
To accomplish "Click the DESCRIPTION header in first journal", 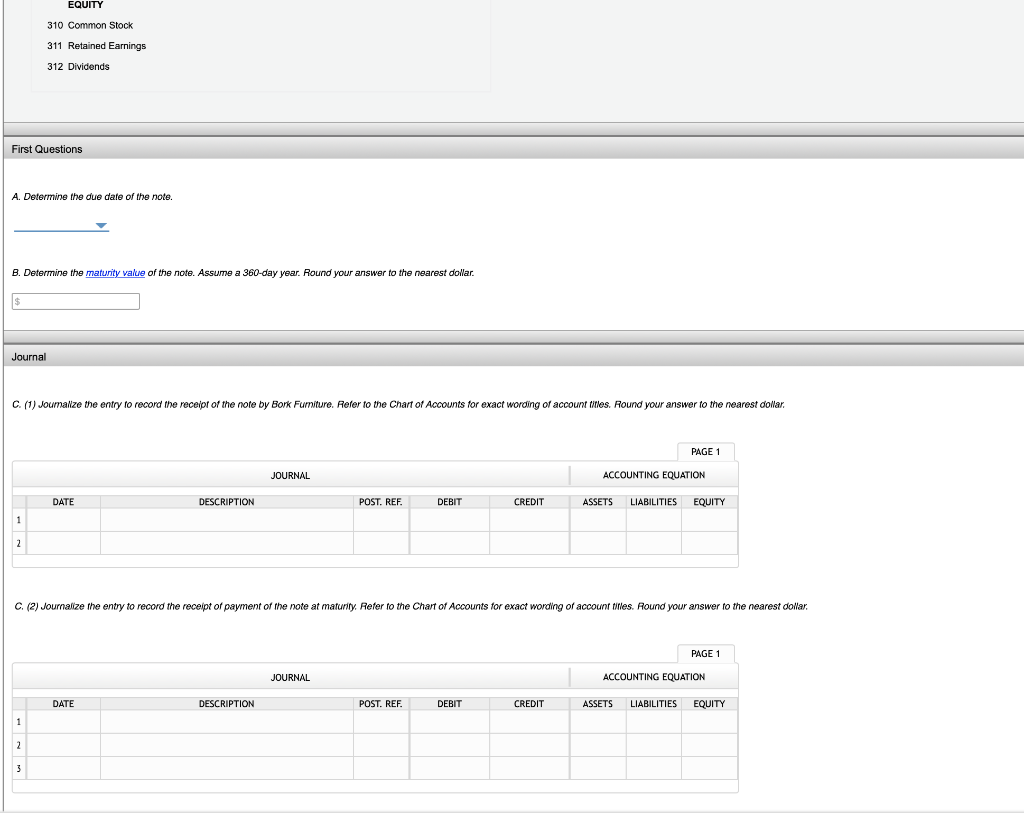I will coord(227,502).
